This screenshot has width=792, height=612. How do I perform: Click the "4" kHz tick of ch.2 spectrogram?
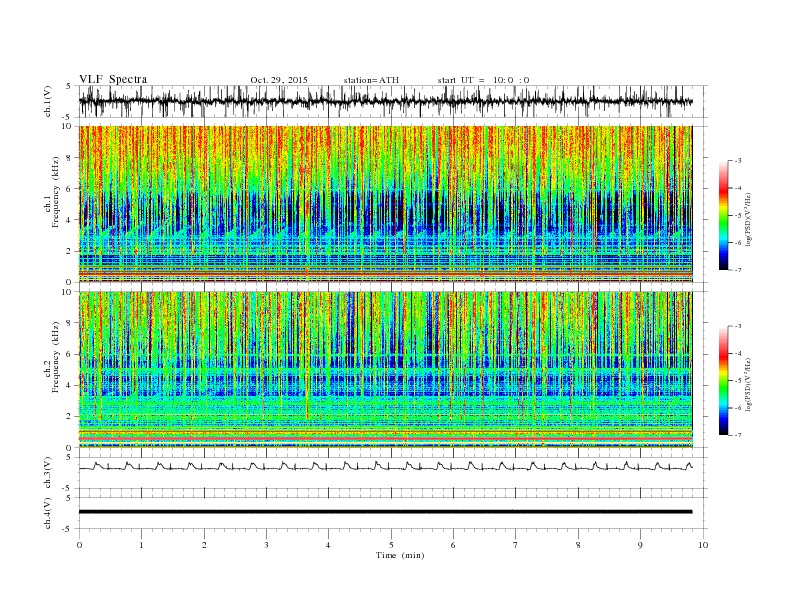click(69, 385)
